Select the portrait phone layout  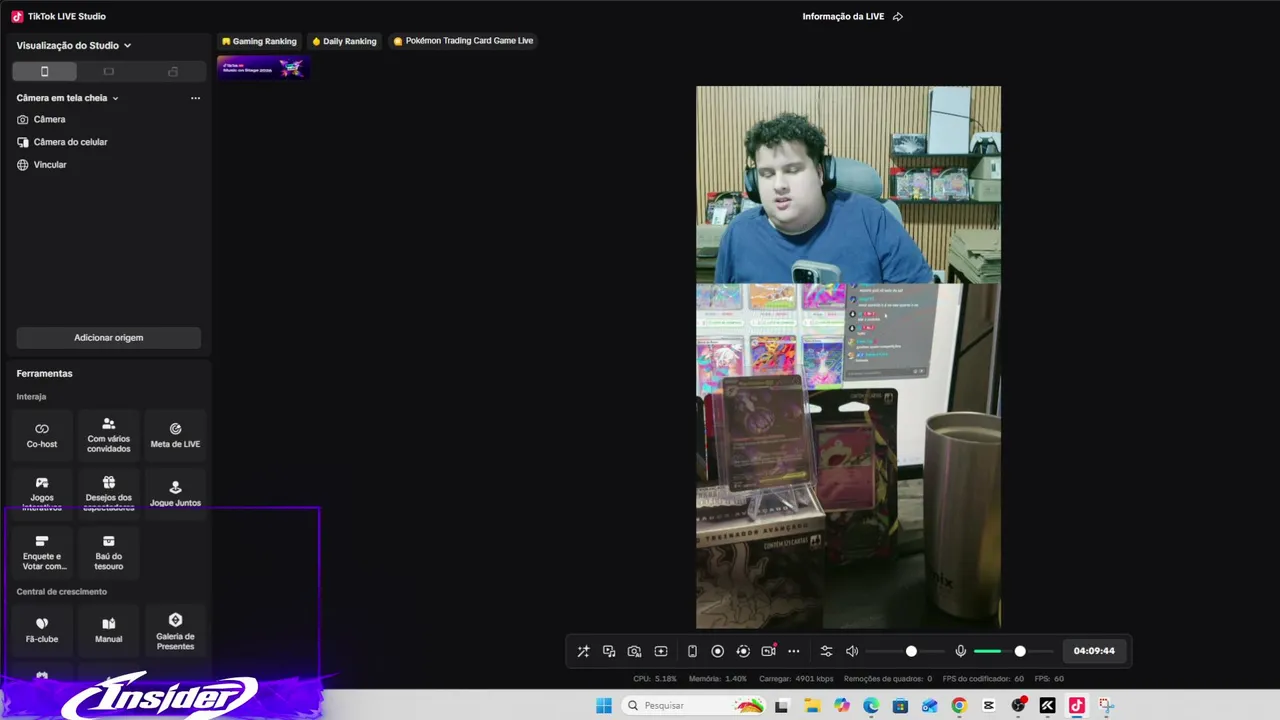[x=44, y=71]
